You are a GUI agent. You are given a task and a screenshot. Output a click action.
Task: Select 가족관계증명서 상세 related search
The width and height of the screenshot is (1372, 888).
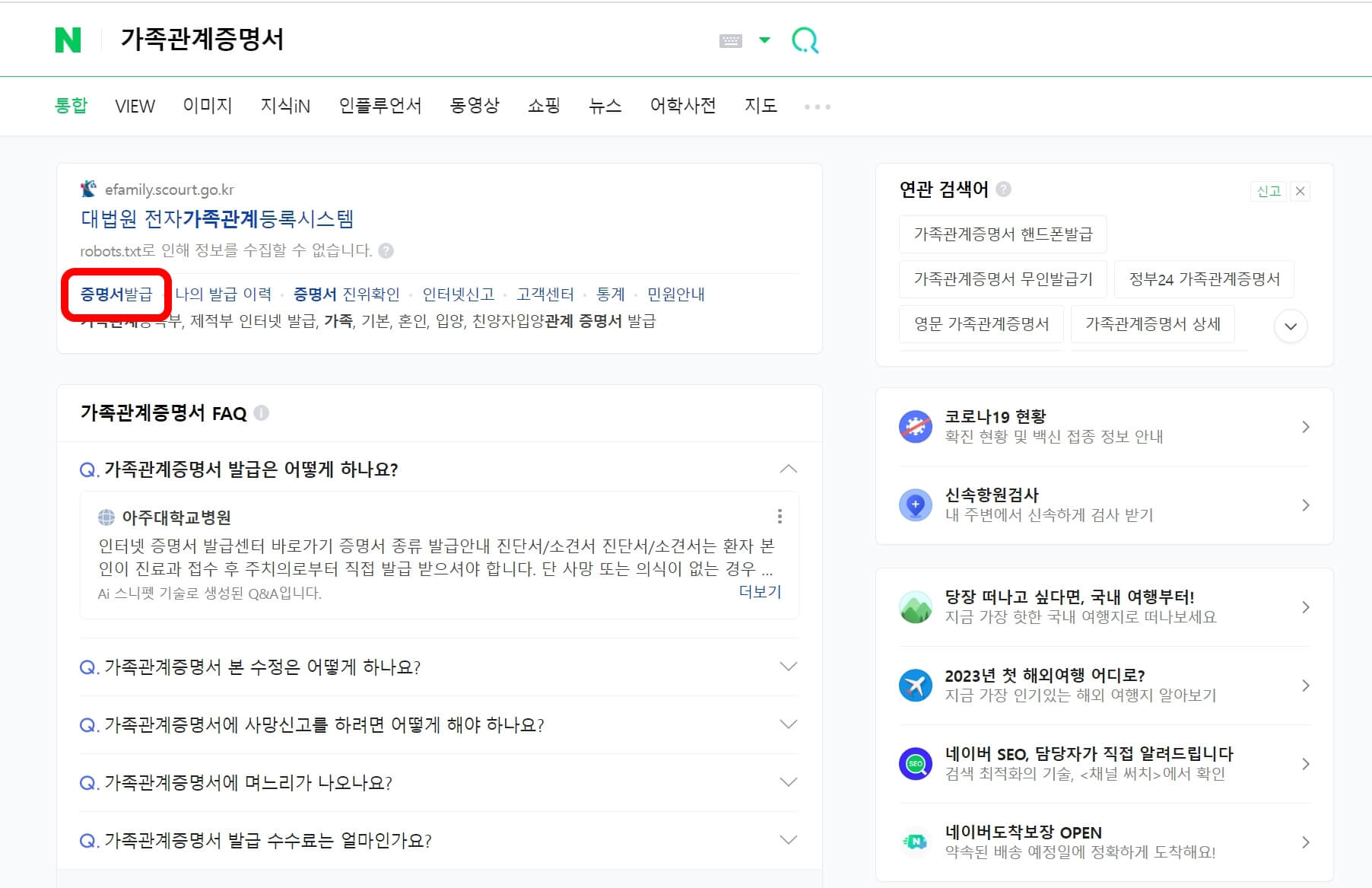[1152, 324]
